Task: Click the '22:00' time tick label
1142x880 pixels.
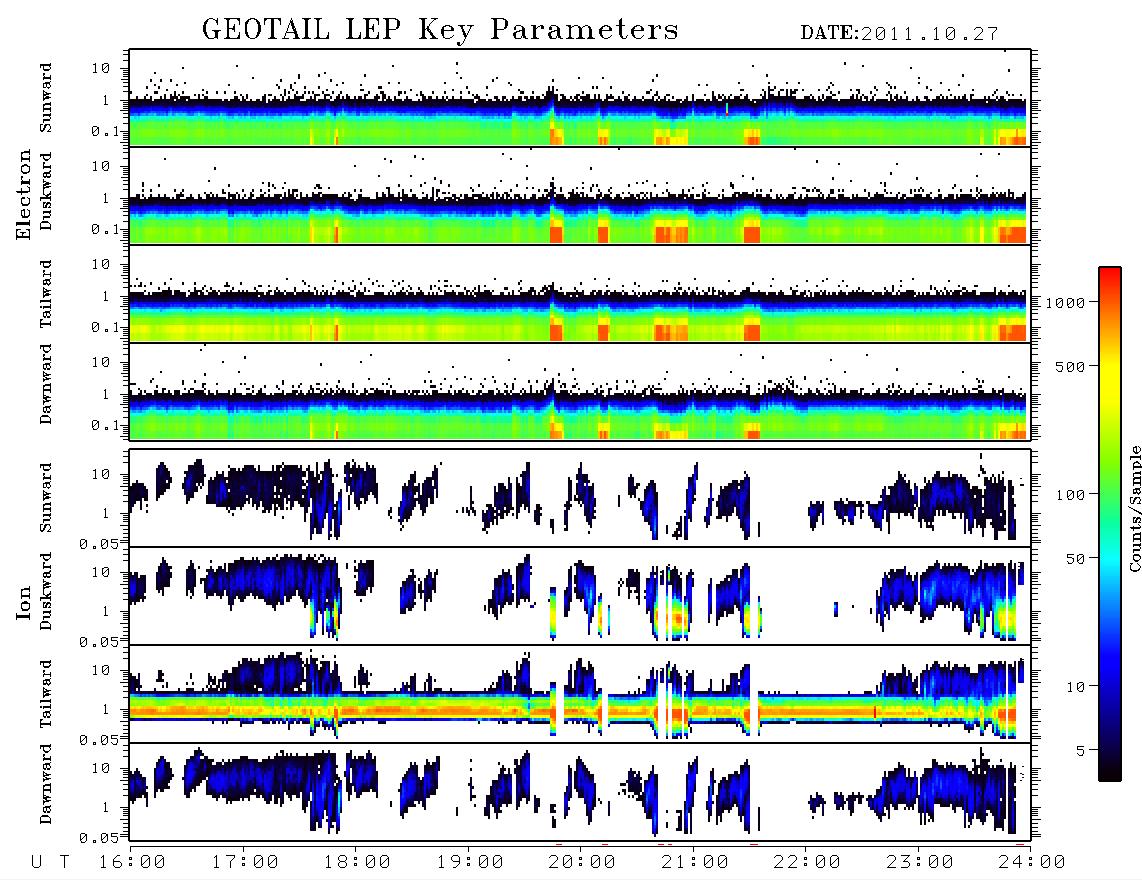Action: click(x=807, y=863)
